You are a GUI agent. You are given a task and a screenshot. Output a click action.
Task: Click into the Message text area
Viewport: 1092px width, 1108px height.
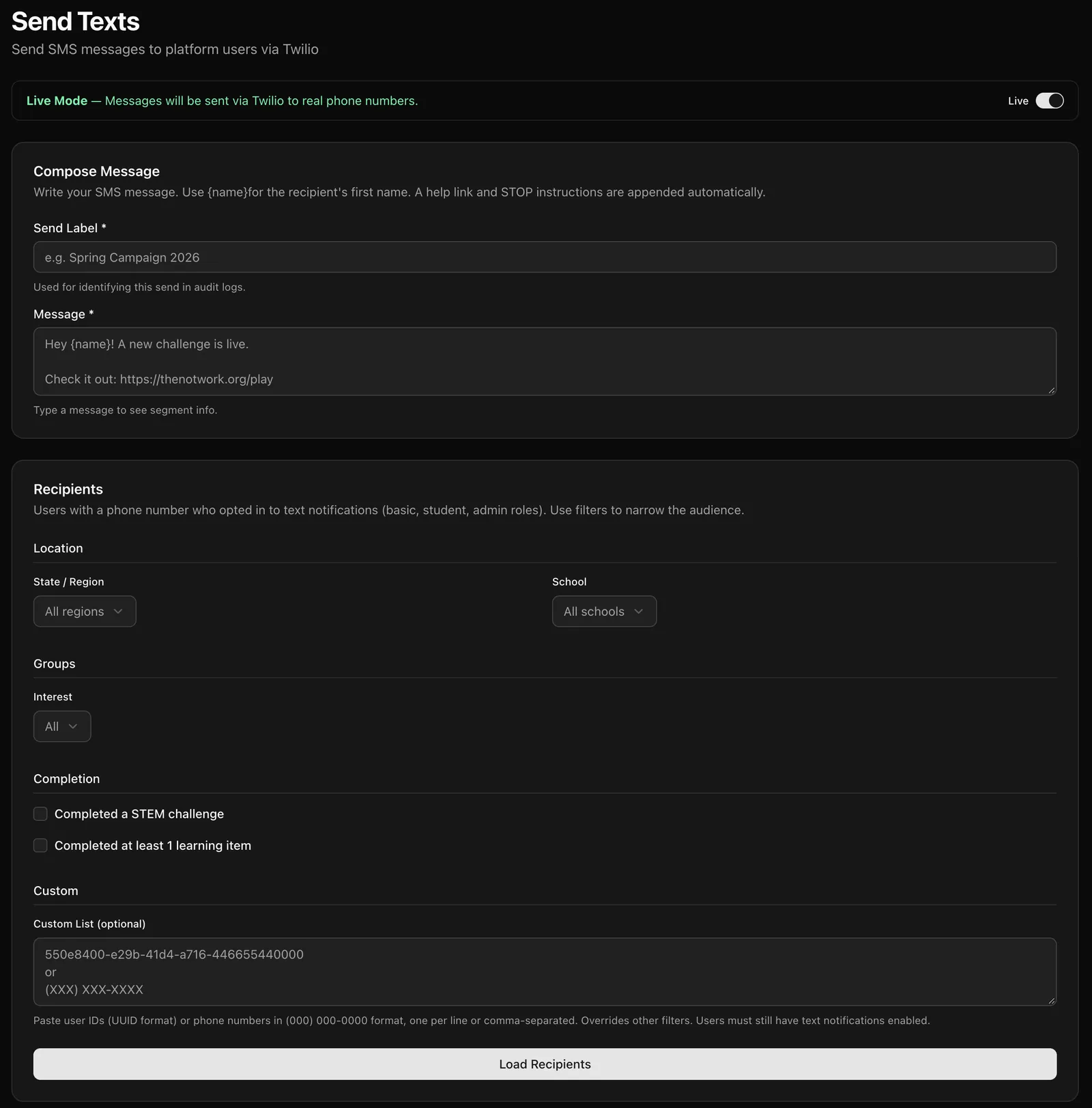pos(545,361)
